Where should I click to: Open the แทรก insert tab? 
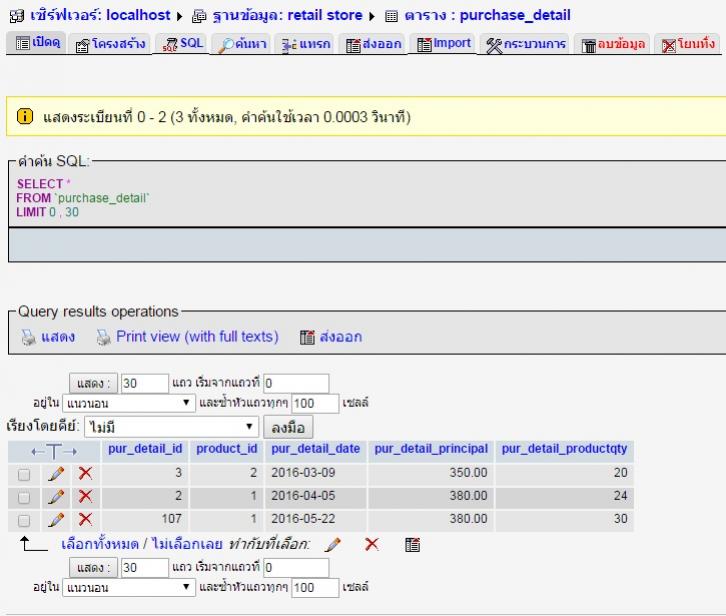(306, 44)
